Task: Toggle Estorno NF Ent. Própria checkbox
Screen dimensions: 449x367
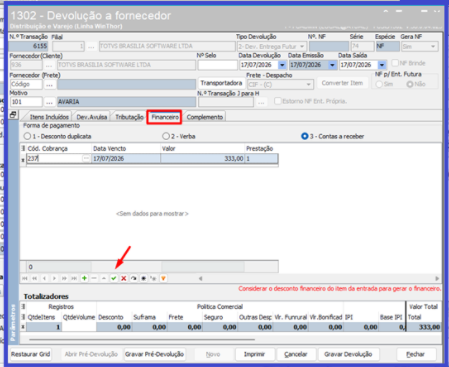Action: [277, 101]
